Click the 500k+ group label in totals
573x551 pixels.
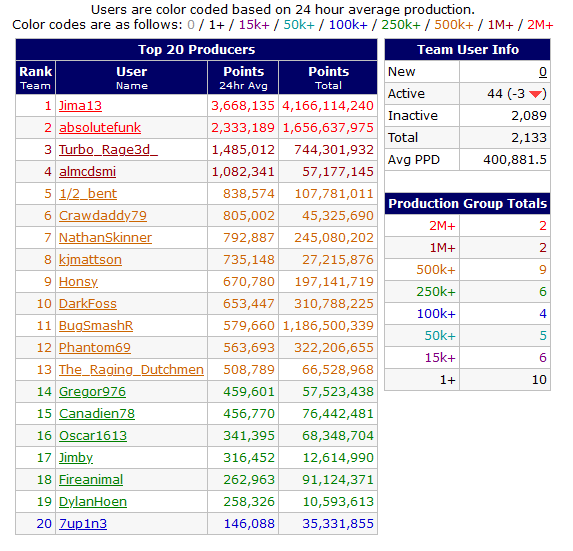pyautogui.click(x=436, y=270)
